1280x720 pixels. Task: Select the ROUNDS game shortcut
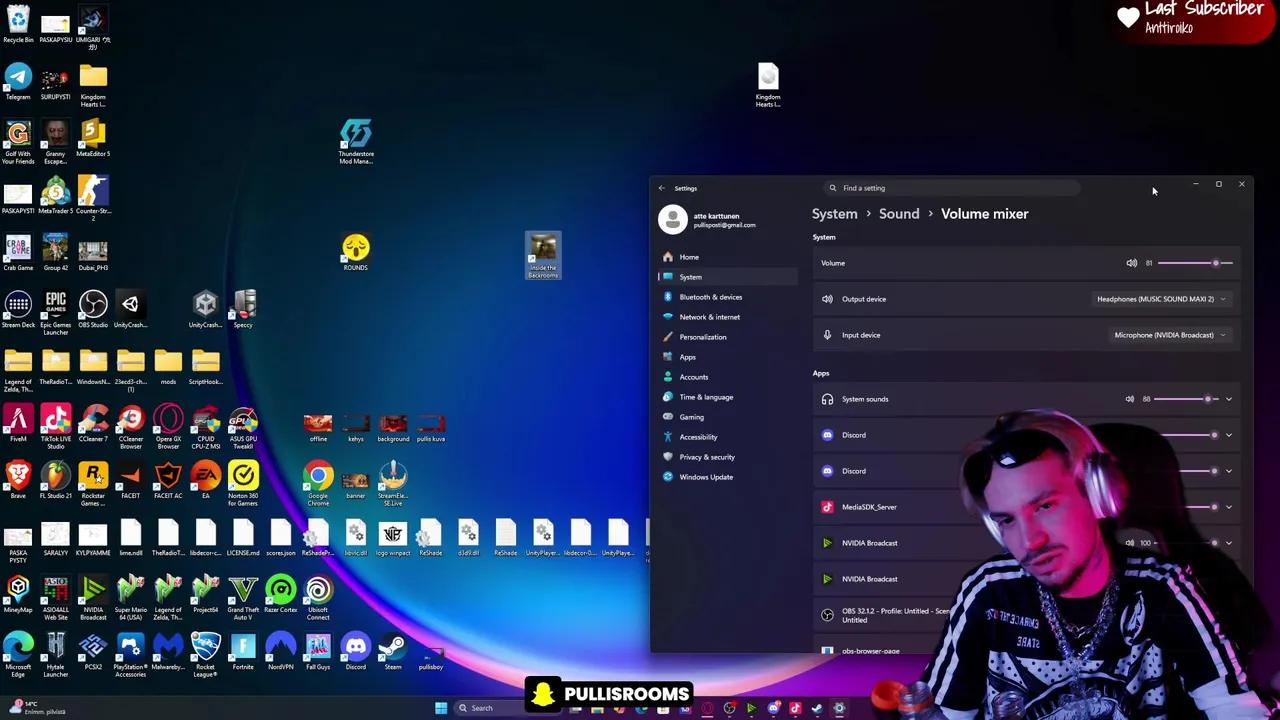[x=356, y=253]
